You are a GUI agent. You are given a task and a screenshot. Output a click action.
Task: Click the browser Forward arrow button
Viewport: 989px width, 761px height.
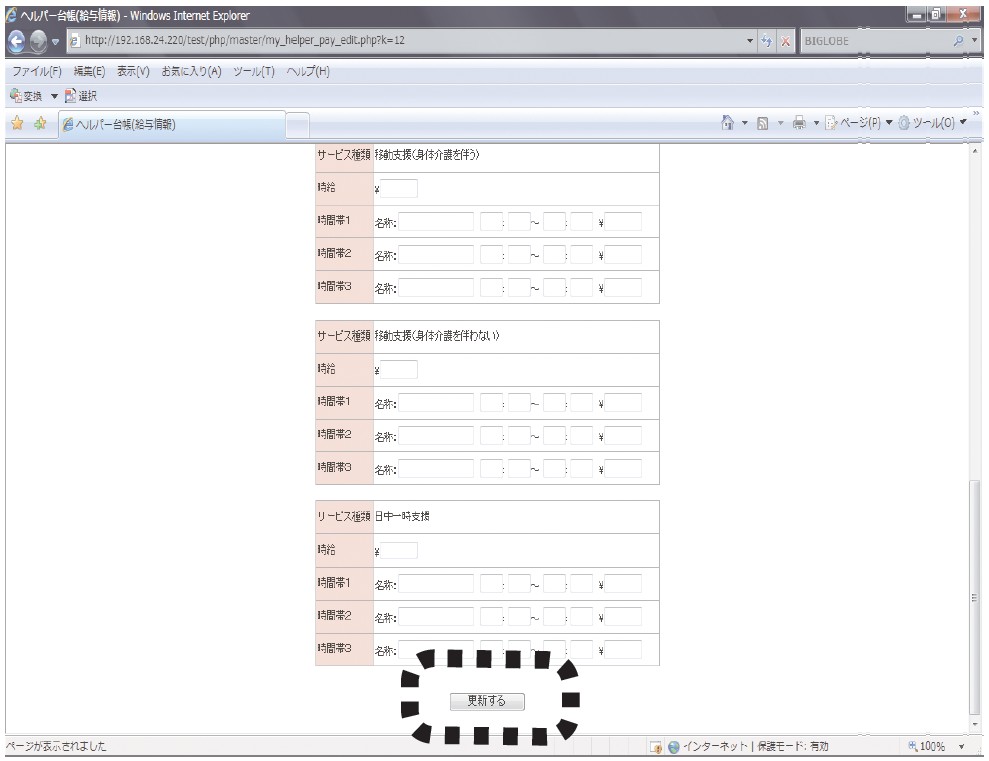(x=38, y=41)
